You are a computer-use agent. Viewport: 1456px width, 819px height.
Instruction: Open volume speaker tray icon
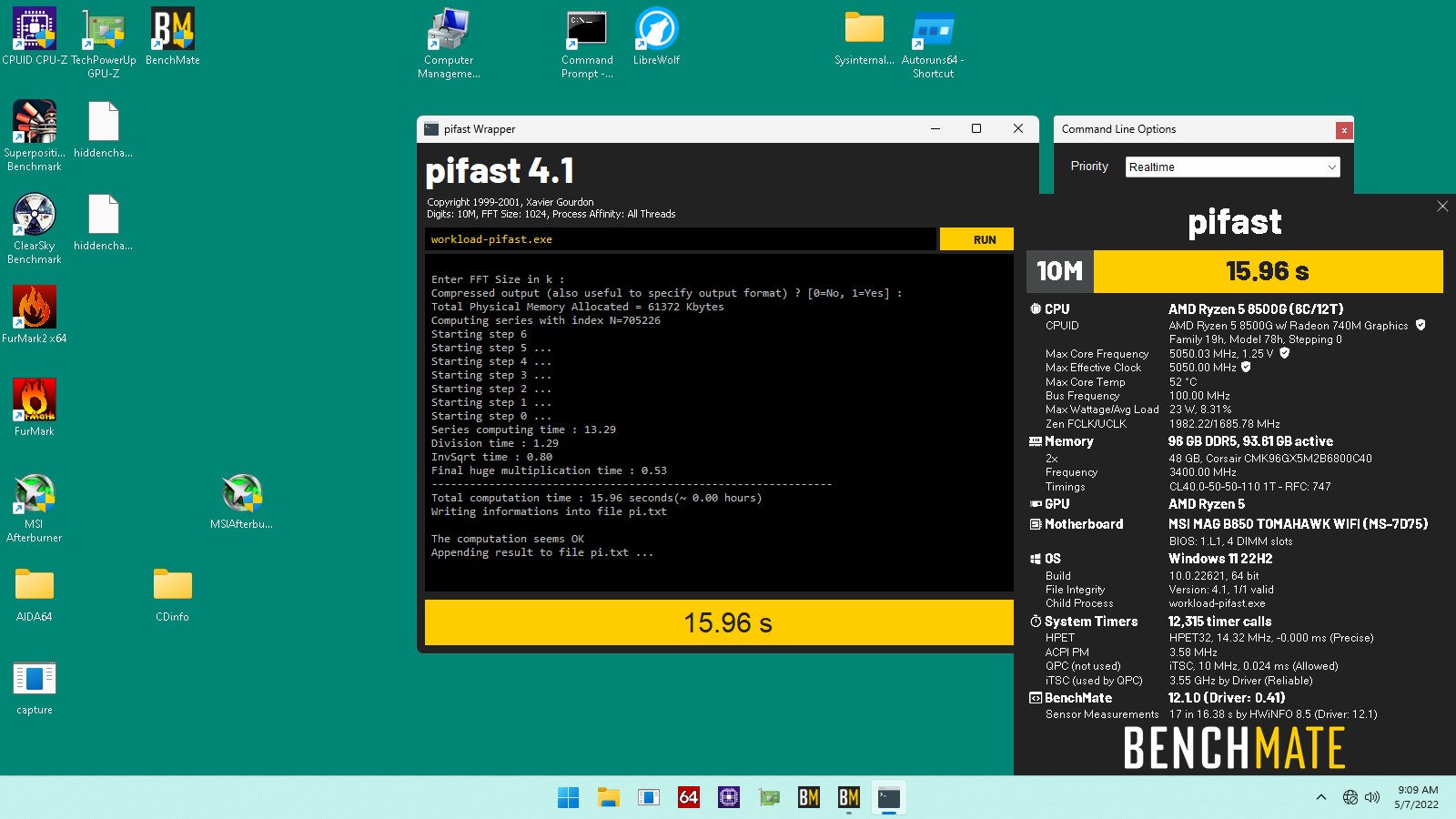click(1372, 797)
